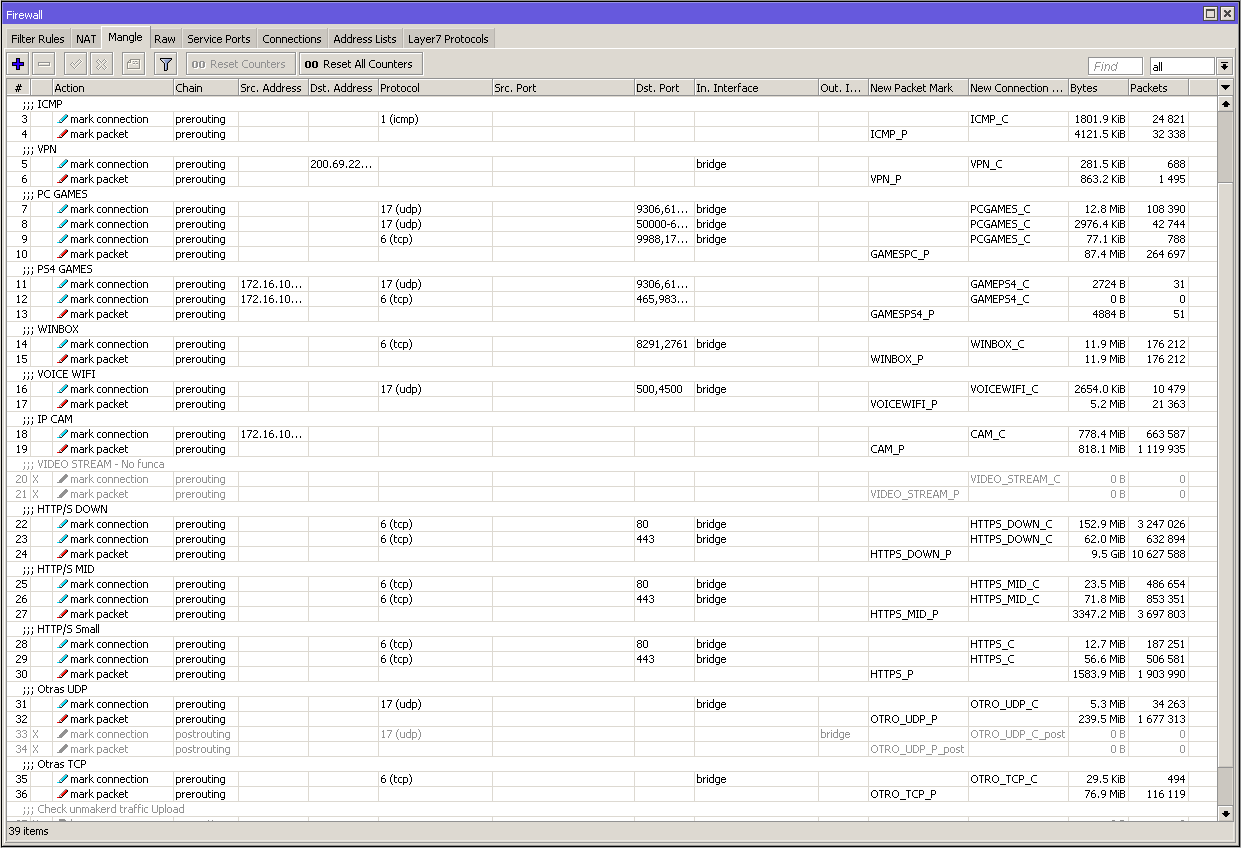
Task: Click the comment note icon in toolbar
Action: coord(132,64)
